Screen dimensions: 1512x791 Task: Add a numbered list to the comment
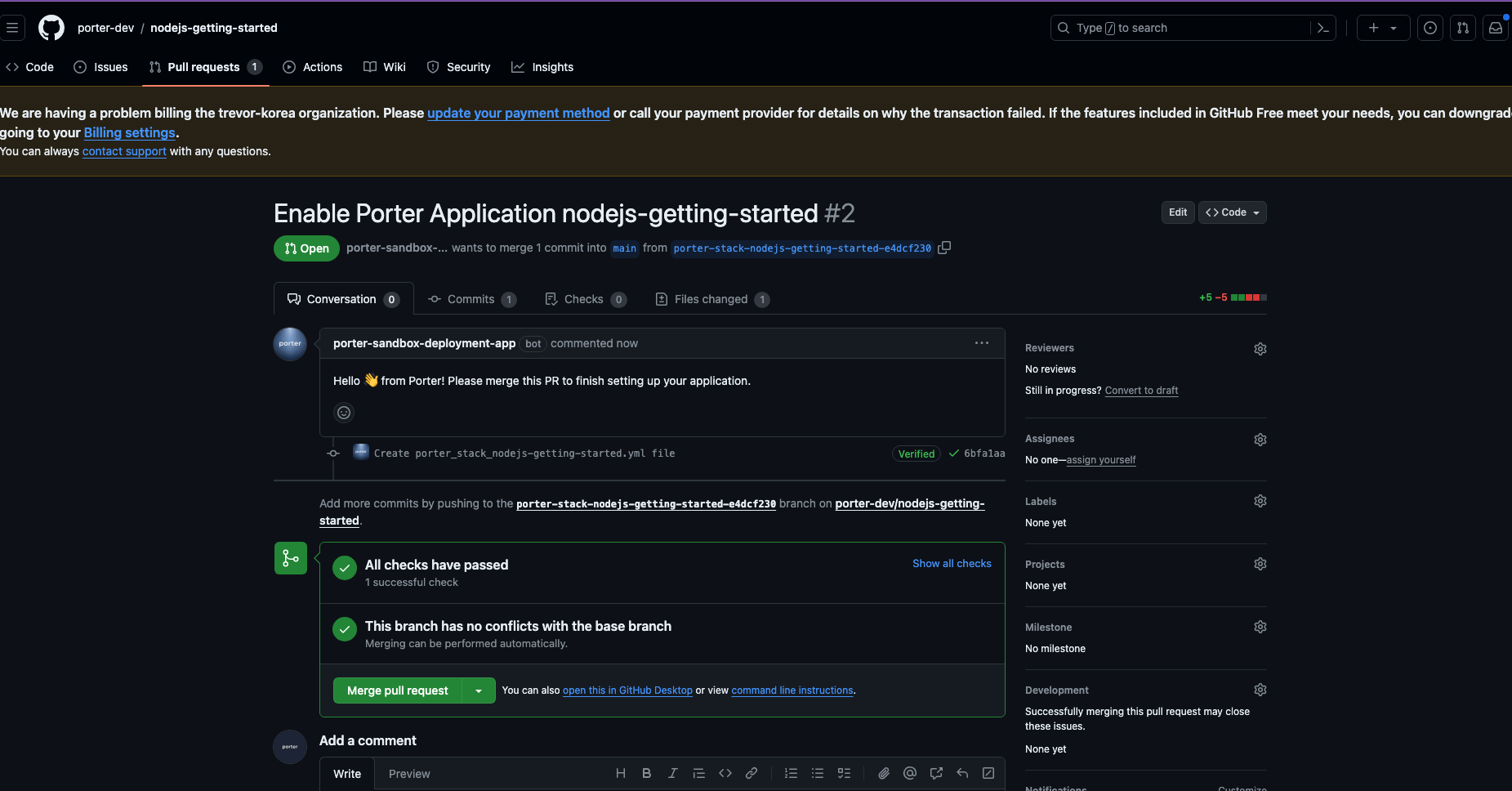pos(790,773)
